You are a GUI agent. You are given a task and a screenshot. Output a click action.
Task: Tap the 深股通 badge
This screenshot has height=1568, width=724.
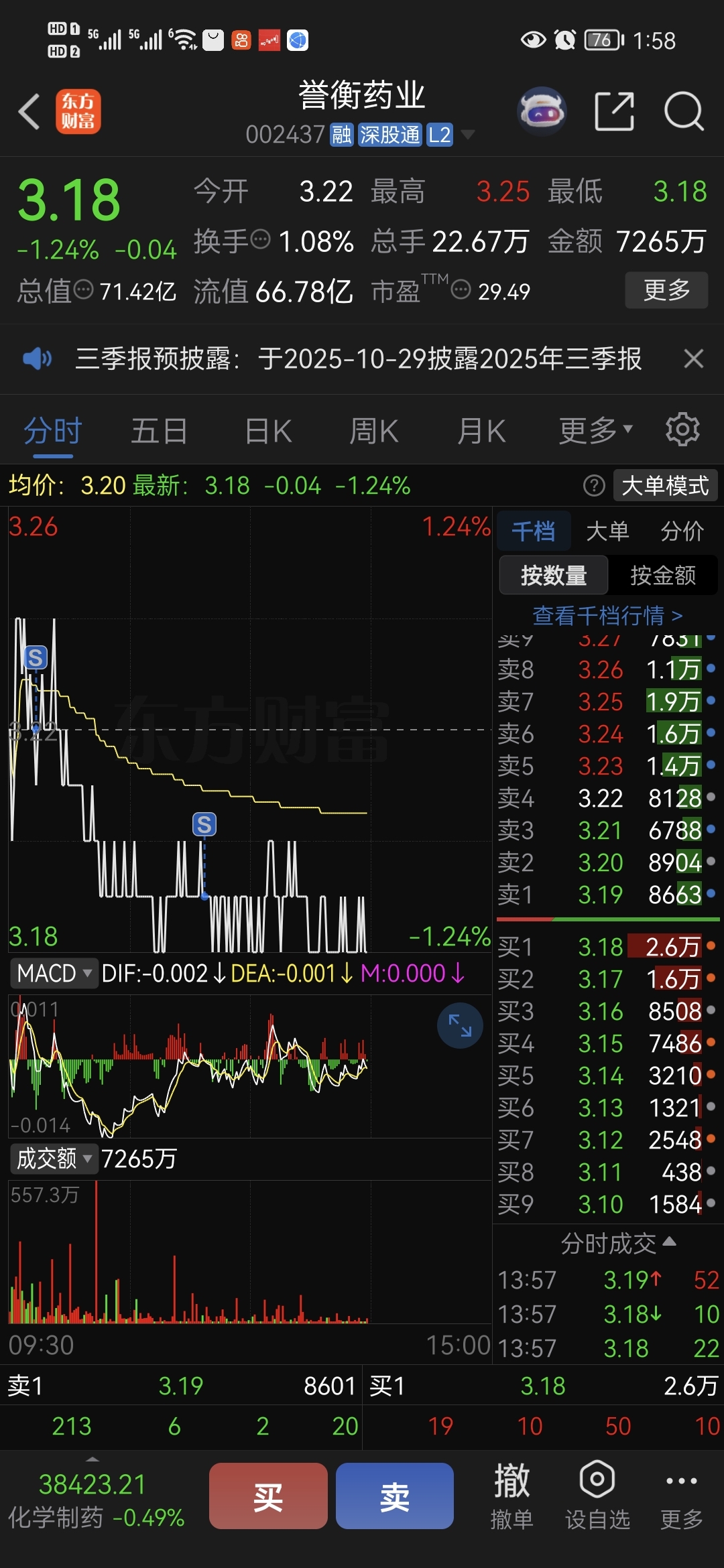point(389,135)
